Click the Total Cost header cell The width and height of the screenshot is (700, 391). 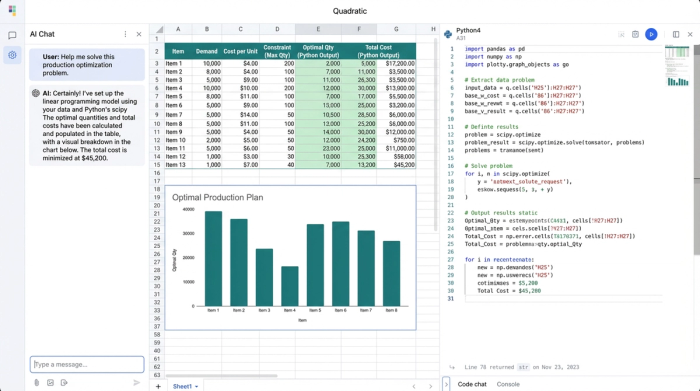click(379, 51)
